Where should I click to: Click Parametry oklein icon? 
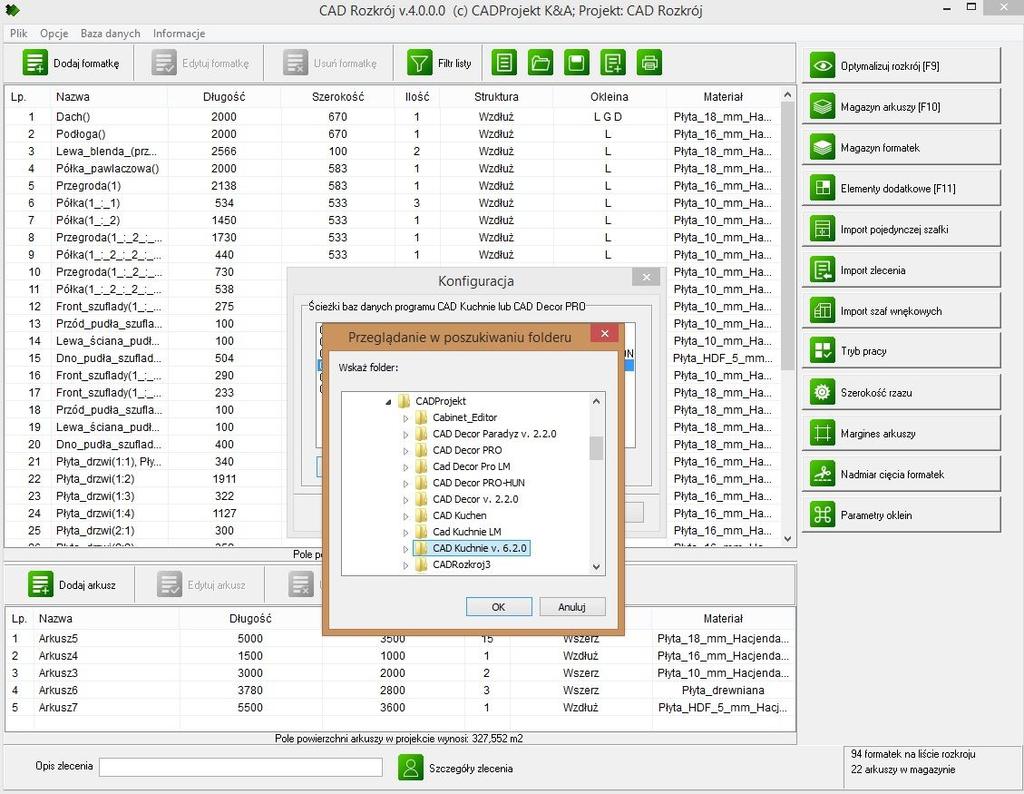click(822, 515)
